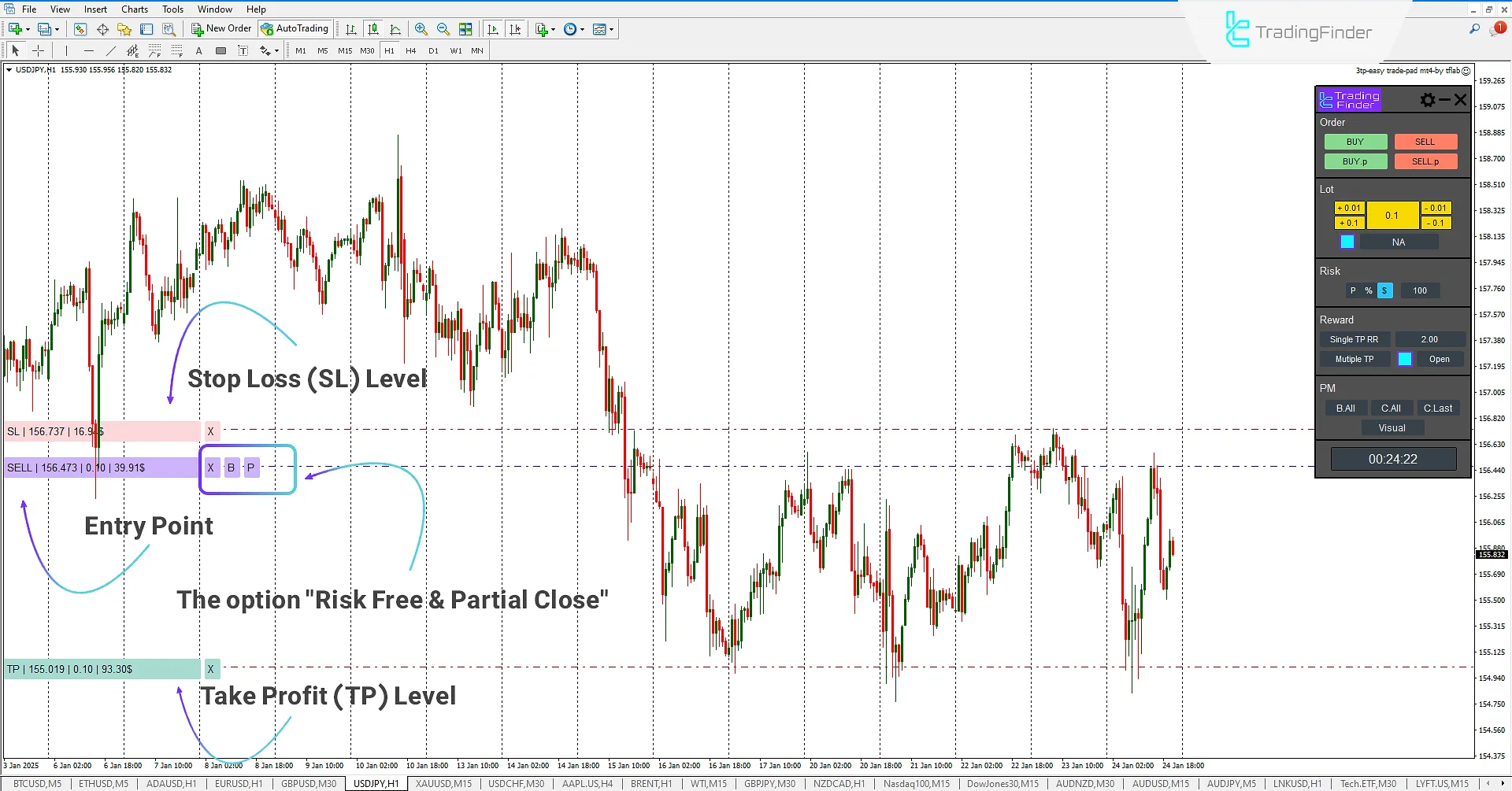1512x791 pixels.
Task: Toggle the checkbox next to Open in Reward
Action: coord(1404,359)
